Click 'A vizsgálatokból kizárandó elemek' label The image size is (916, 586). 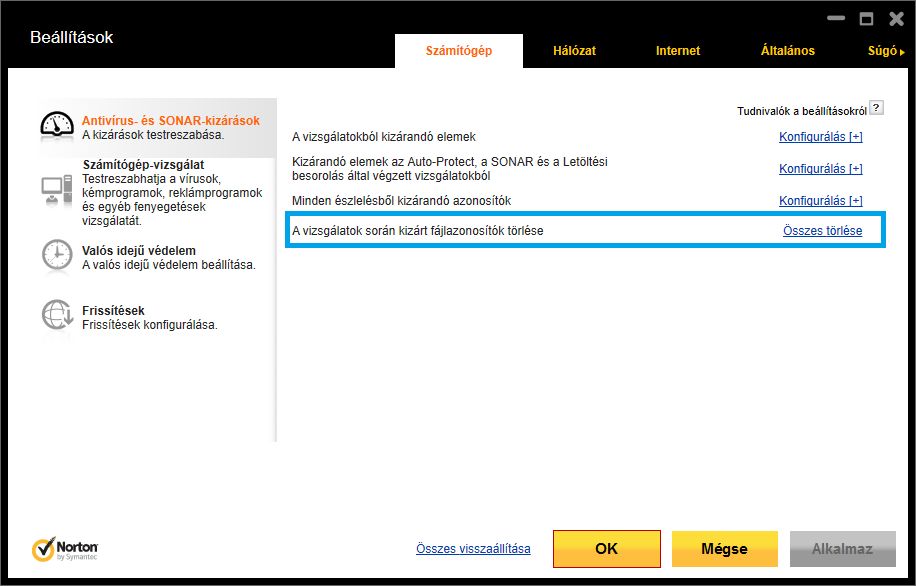[x=384, y=137]
